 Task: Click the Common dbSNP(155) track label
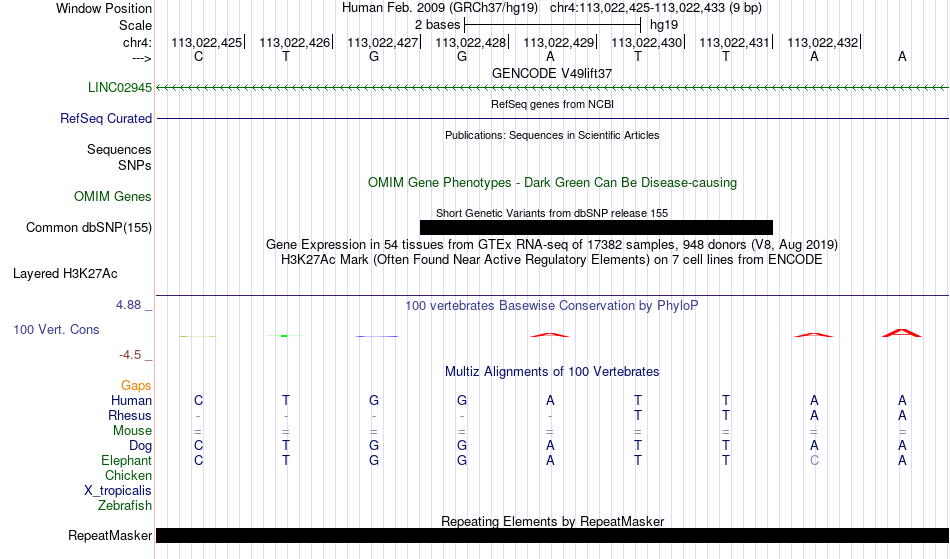click(x=89, y=228)
